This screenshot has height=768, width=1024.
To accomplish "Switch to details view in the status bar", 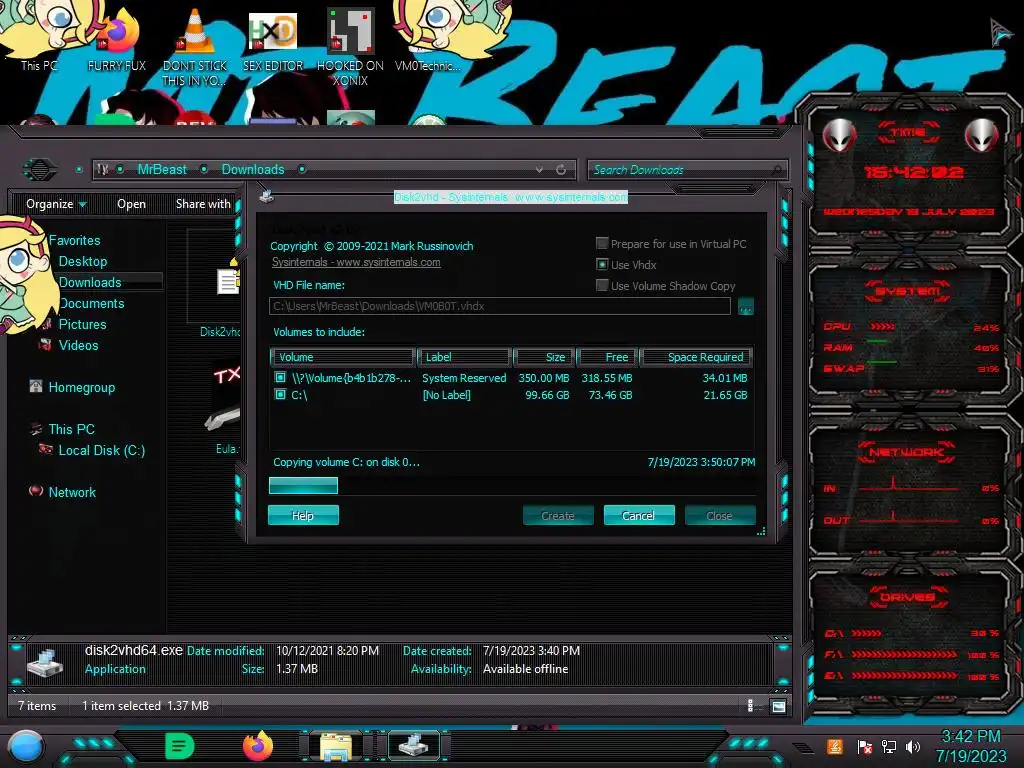I will coord(750,706).
